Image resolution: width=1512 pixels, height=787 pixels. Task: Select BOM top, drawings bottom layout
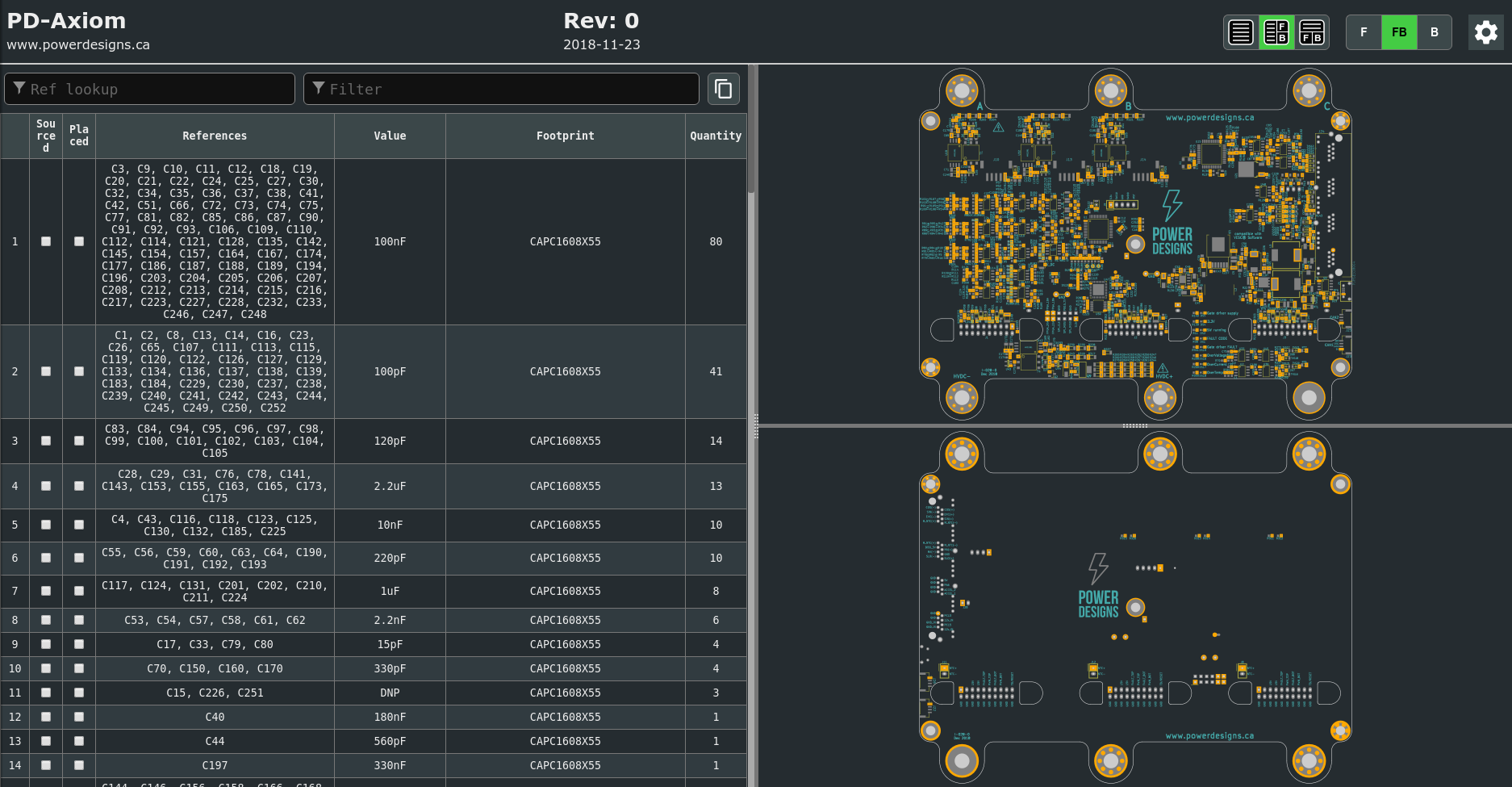click(x=1312, y=32)
